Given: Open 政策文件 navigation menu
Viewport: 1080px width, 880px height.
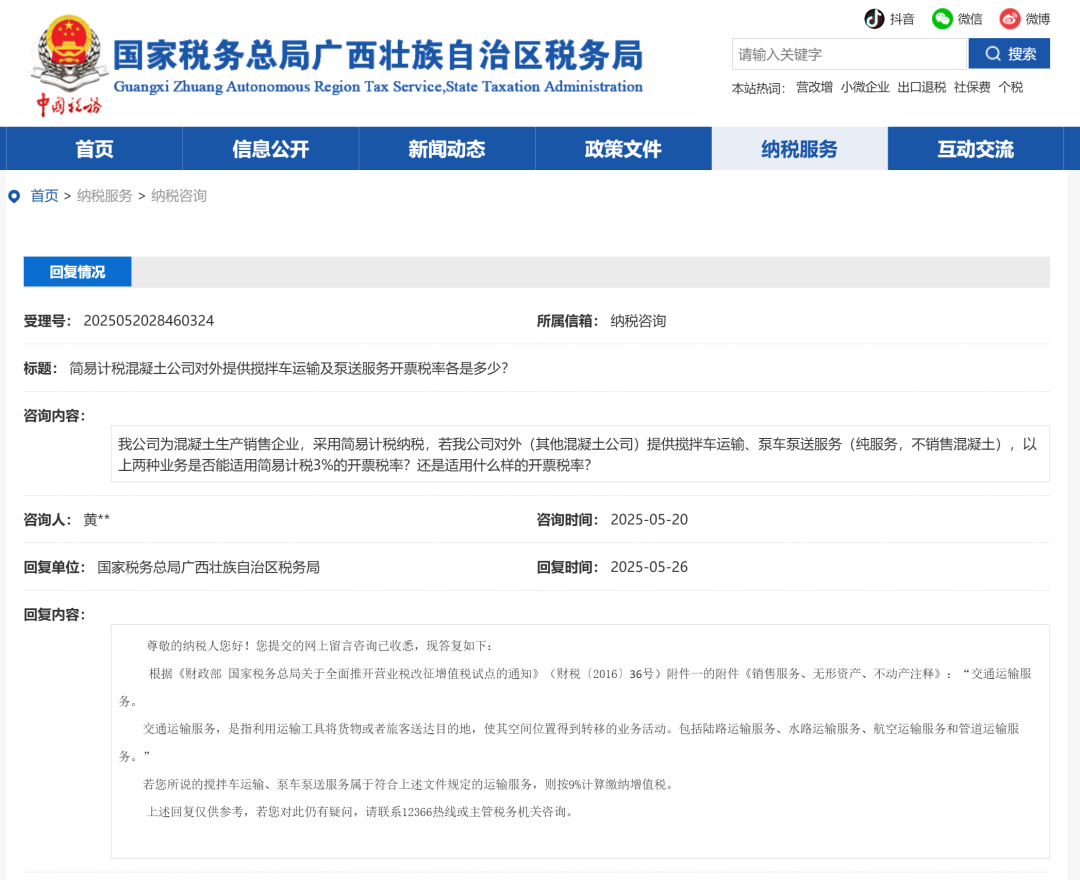Looking at the screenshot, I should coord(623,149).
